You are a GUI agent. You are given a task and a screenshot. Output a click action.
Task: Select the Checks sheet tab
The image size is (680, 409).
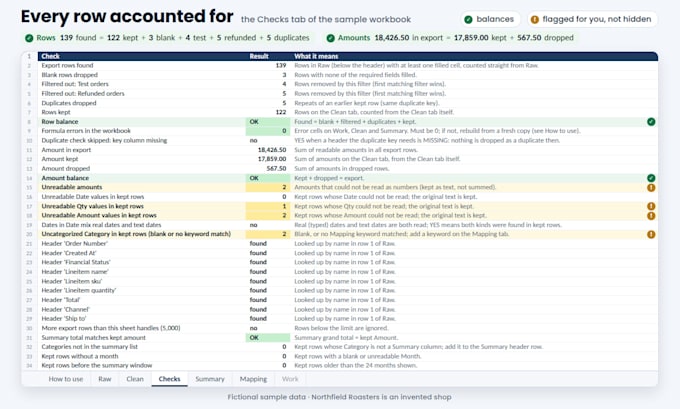[x=170, y=379]
